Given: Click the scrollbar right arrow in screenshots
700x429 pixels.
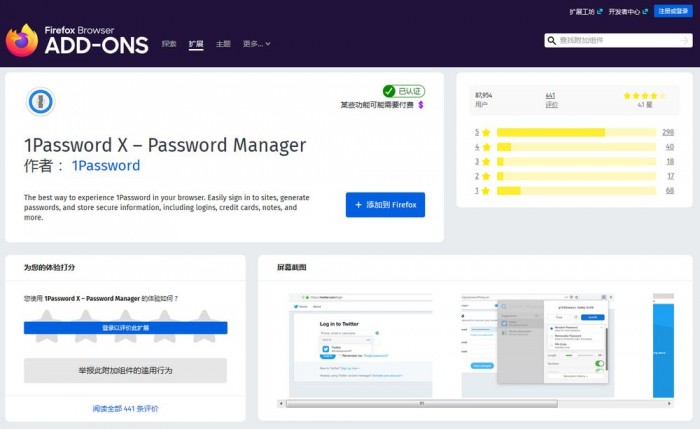Looking at the screenshot, I should [669, 404].
